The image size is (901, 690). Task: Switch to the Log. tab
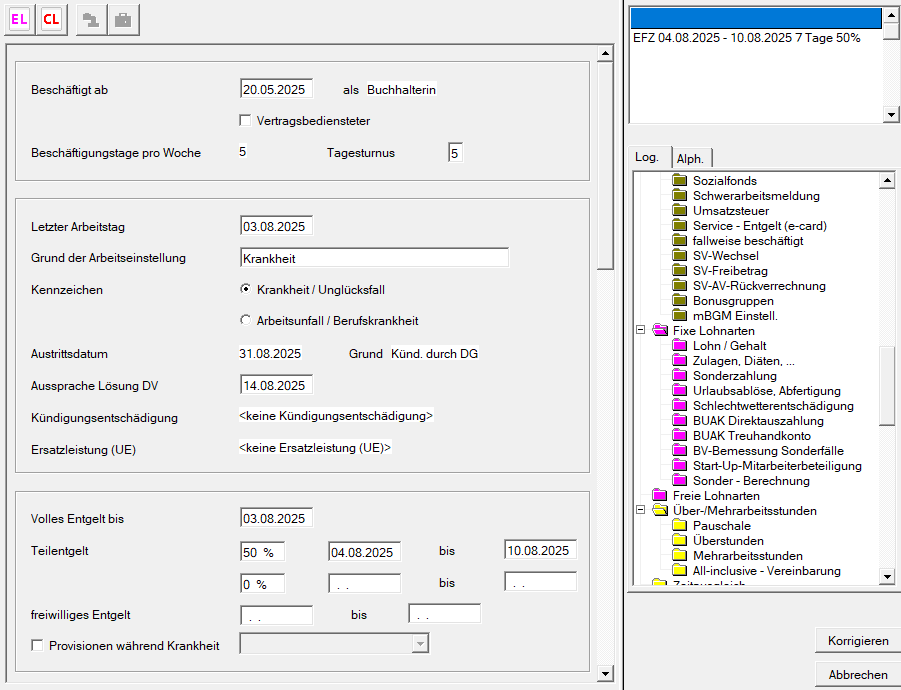click(x=647, y=157)
